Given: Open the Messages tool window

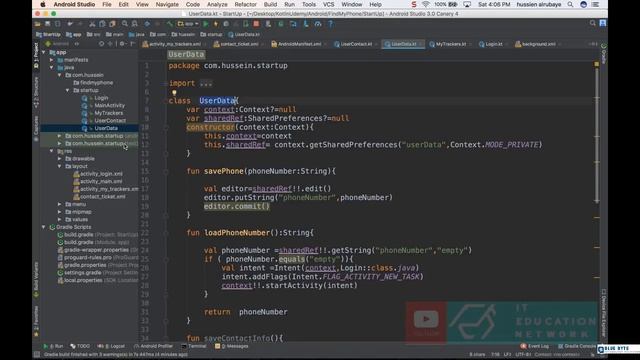Looking at the screenshot, I should click(232, 346).
